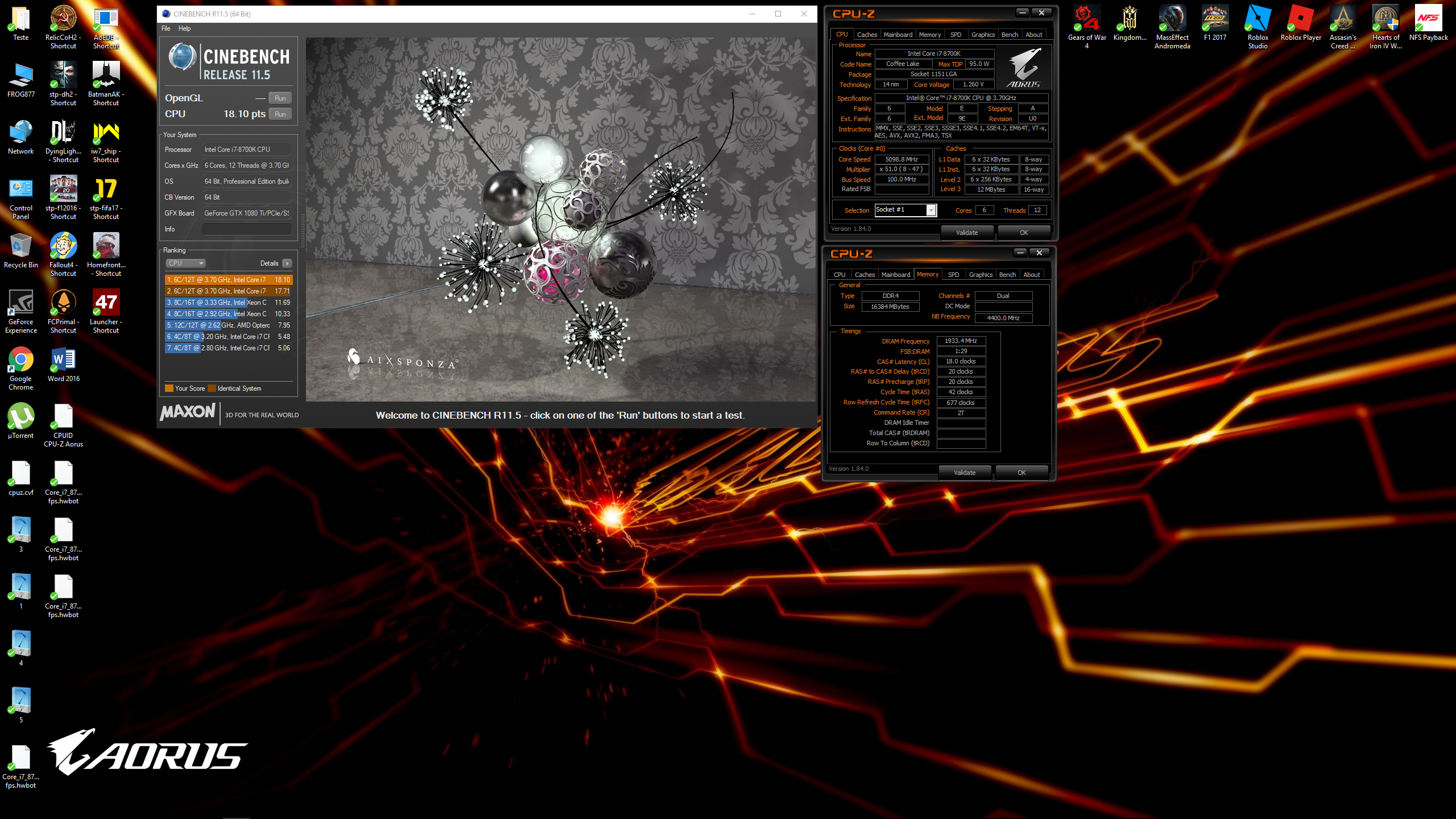Select ranking row 3 Xeon scoring 11.69

(229, 303)
